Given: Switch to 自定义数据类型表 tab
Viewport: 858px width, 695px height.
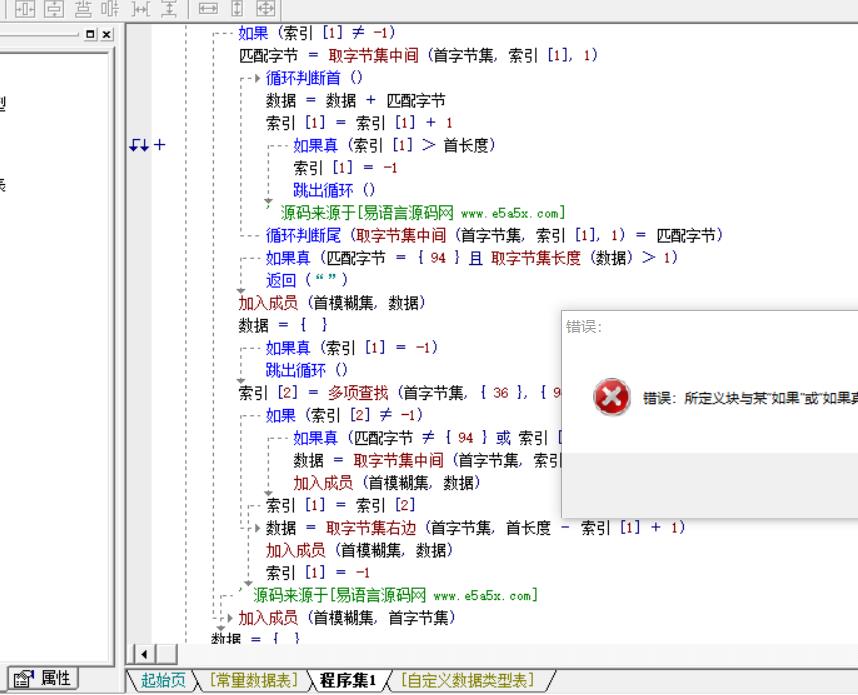Looking at the screenshot, I should (466, 681).
